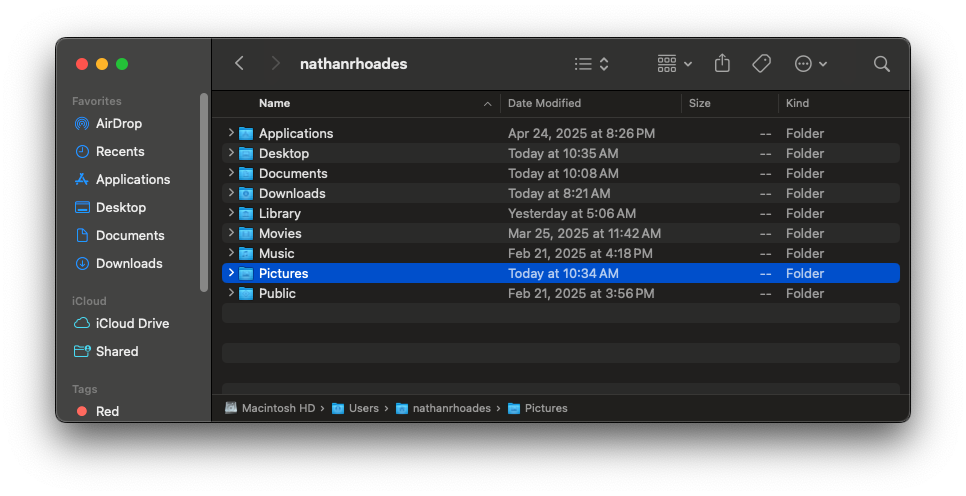Open the More Actions ellipsis menu
The image size is (966, 496).
click(810, 64)
